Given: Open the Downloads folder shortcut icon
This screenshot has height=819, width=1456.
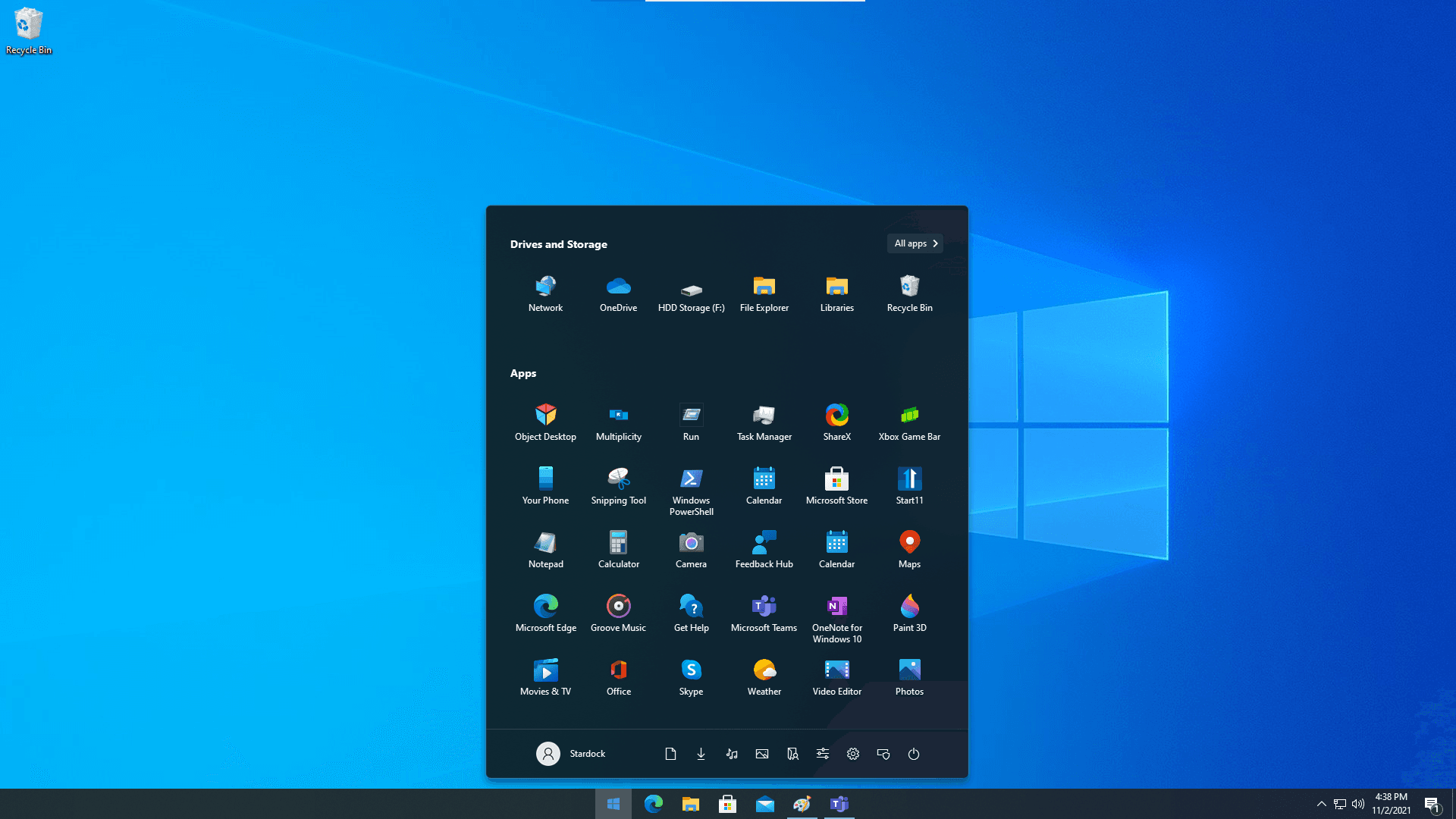Looking at the screenshot, I should click(701, 754).
